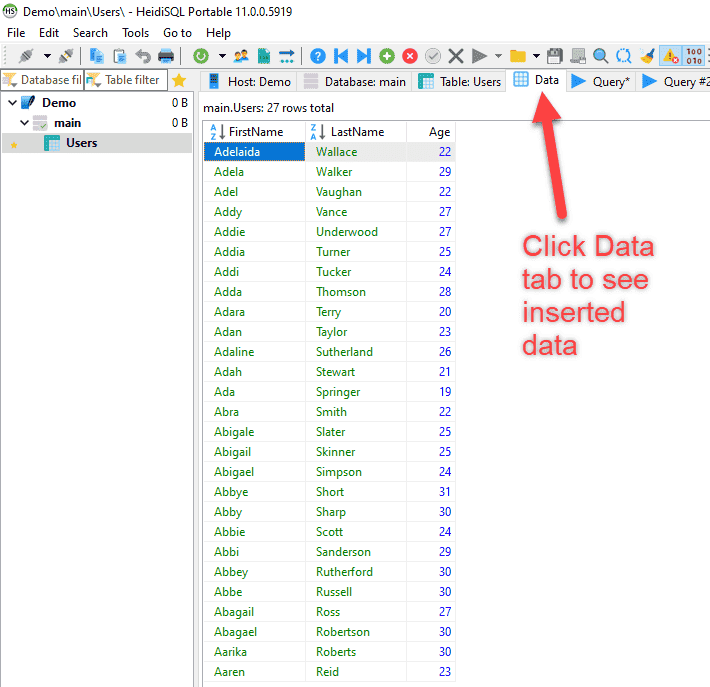710x687 pixels.
Task: Click the Cancel editing X icon
Action: click(456, 56)
